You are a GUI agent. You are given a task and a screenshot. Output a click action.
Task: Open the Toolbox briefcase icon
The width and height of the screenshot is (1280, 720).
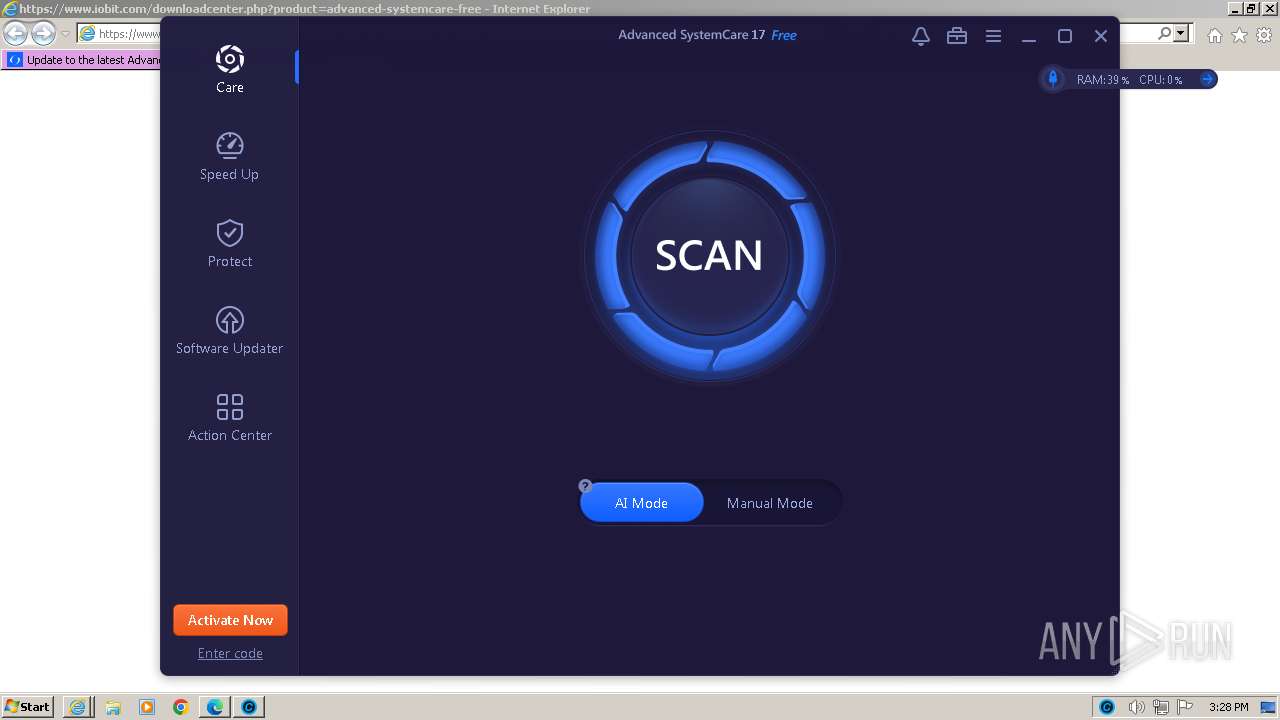pyautogui.click(x=957, y=36)
